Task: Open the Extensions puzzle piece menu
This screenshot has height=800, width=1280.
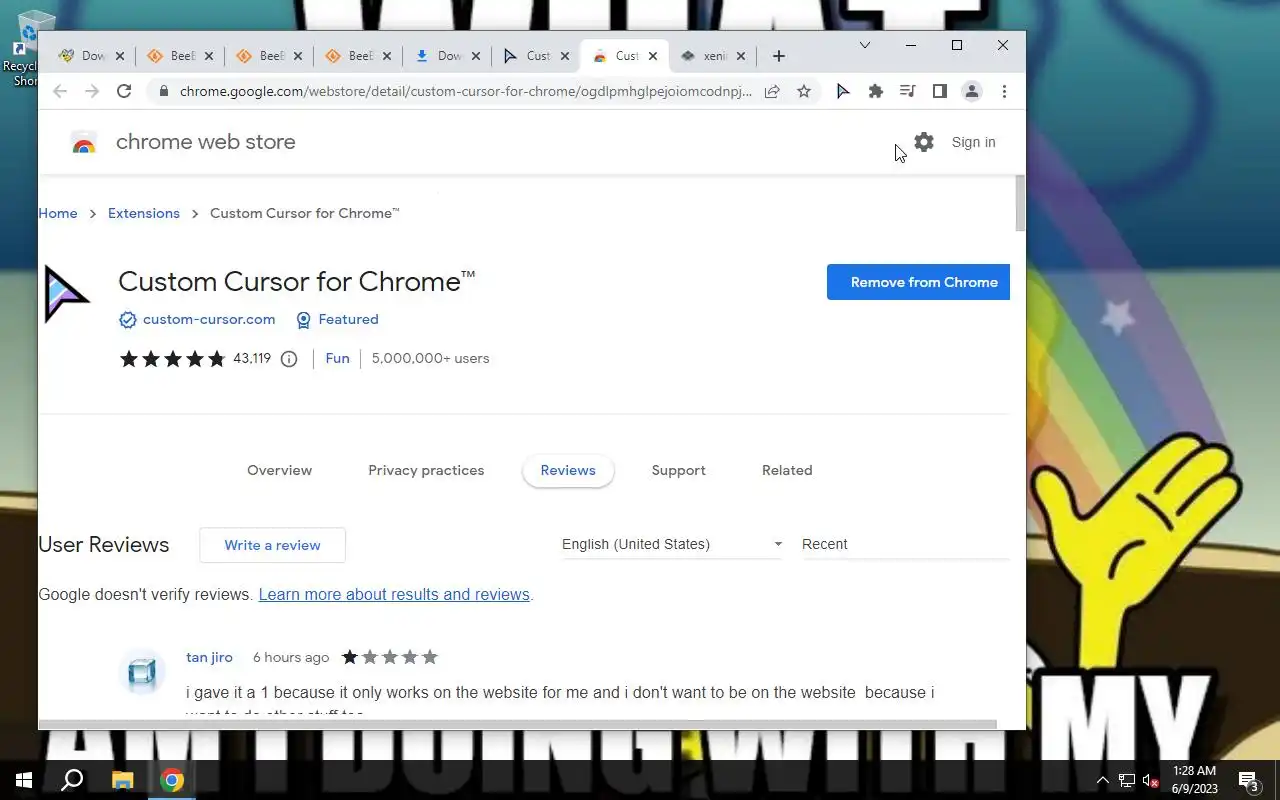Action: click(x=876, y=91)
